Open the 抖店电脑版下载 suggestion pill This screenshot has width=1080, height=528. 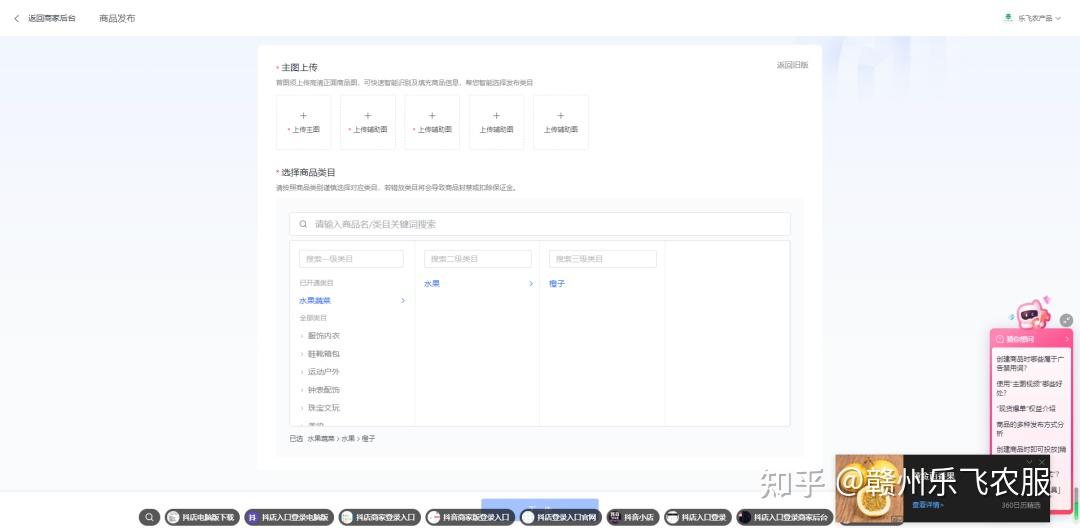pos(202,517)
